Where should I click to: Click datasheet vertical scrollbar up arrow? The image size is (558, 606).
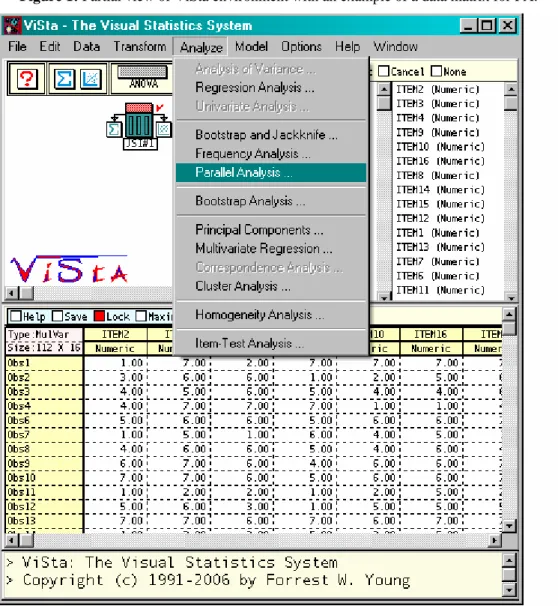[x=509, y=314]
